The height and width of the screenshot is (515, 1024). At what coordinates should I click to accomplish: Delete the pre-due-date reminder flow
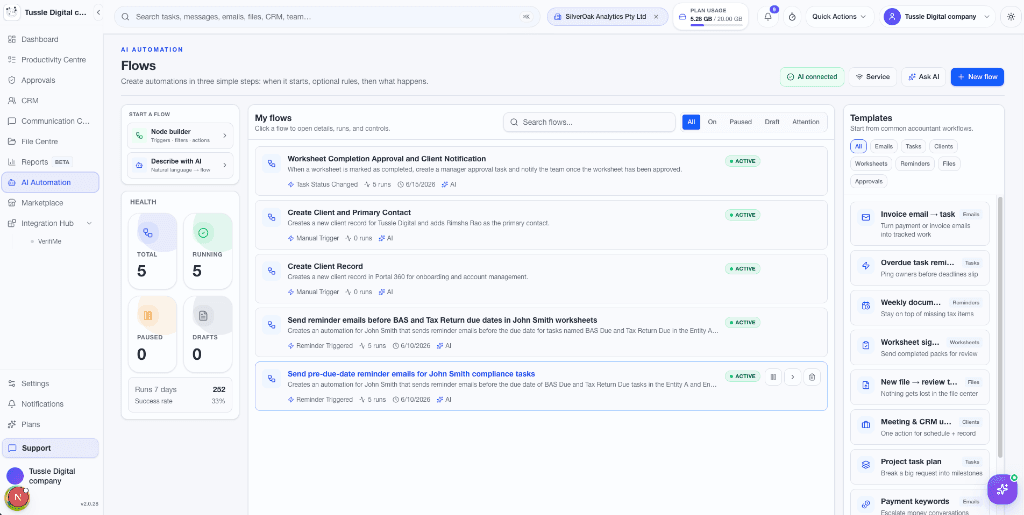(811, 377)
